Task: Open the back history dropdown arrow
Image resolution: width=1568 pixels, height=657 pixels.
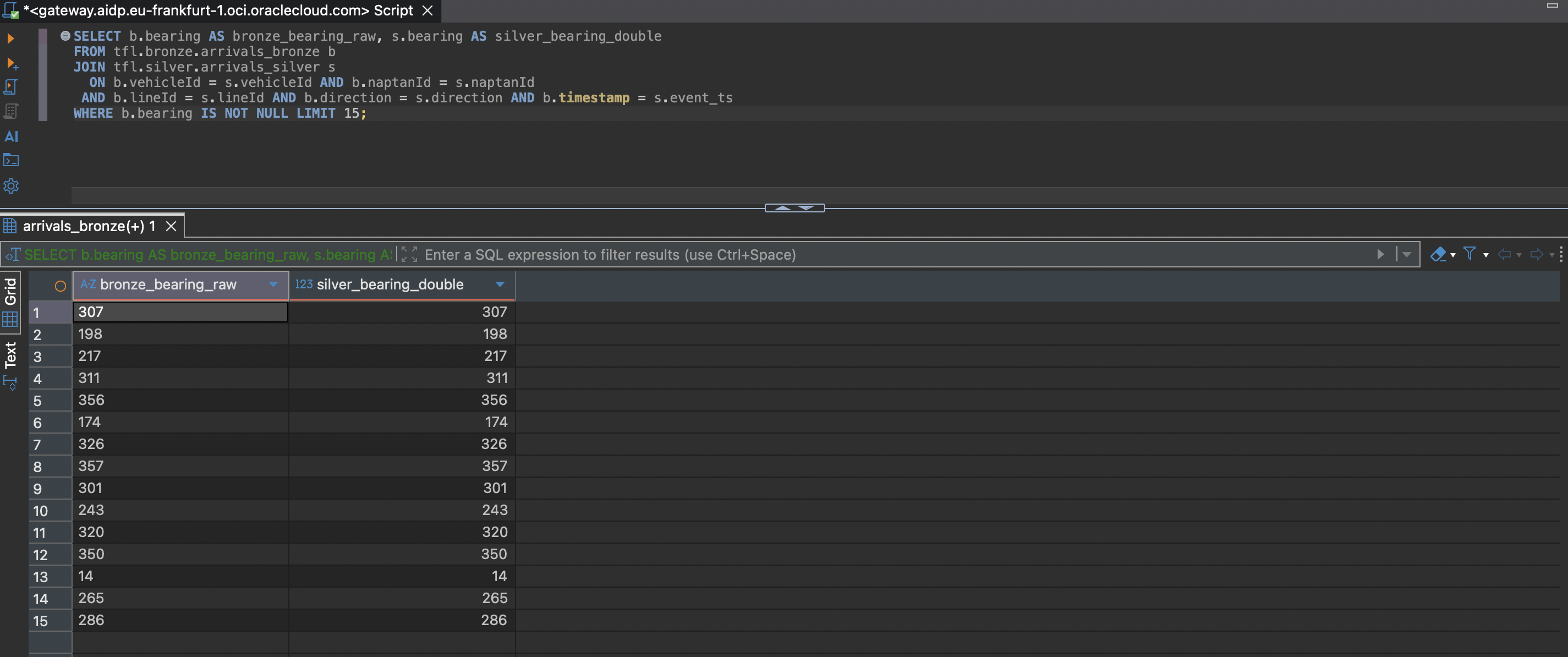Action: point(1518,255)
